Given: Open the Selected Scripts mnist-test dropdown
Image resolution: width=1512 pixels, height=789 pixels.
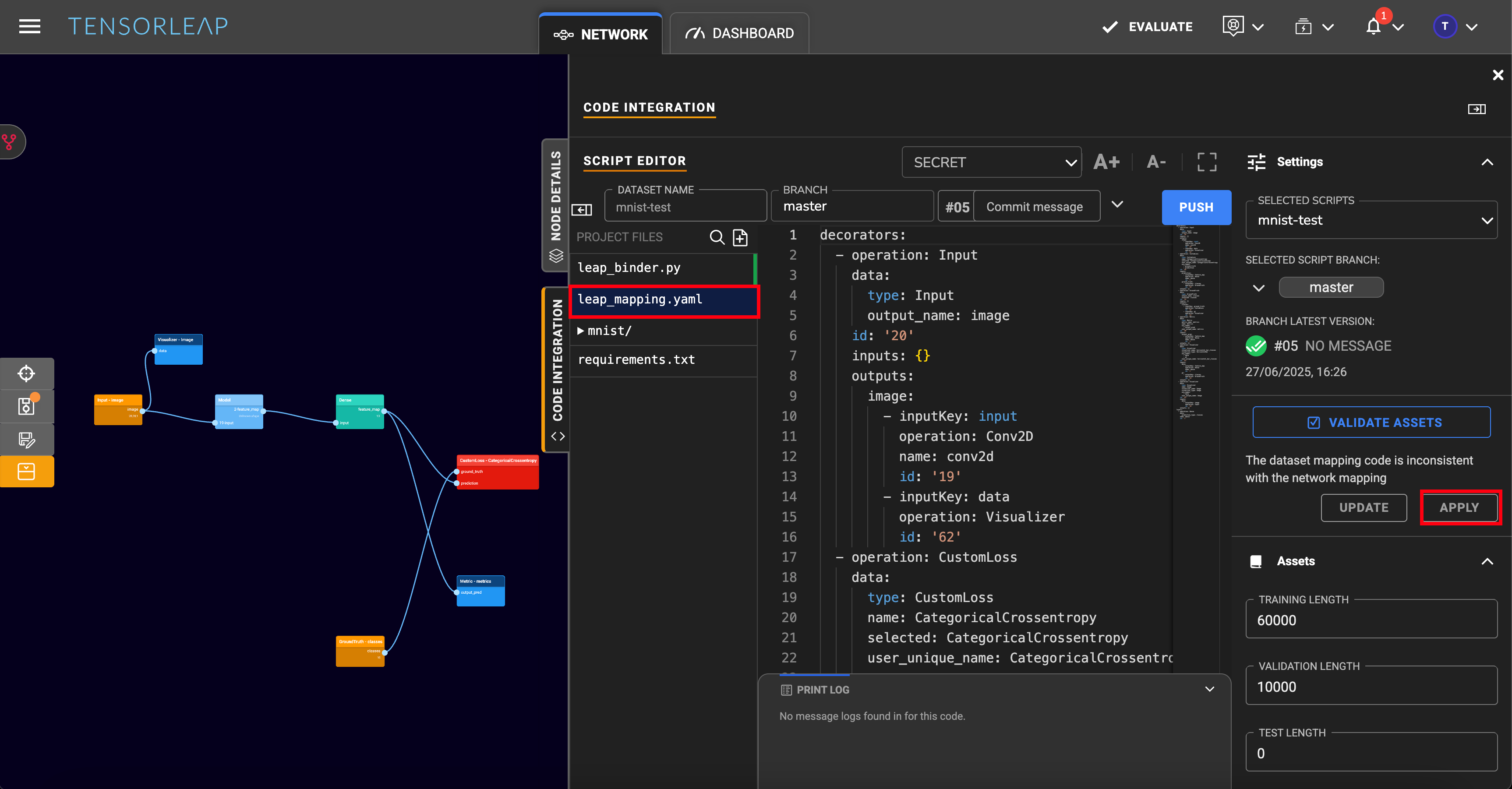Looking at the screenshot, I should point(1371,221).
